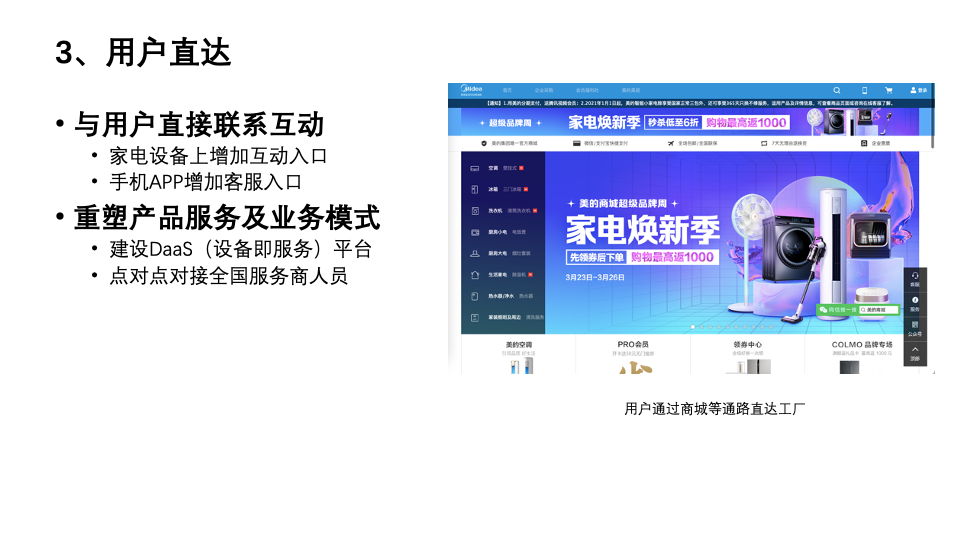This screenshot has height=540, width=960.
Task: Click the caption 用户通过商城等通路直达工厂
Action: tap(714, 409)
